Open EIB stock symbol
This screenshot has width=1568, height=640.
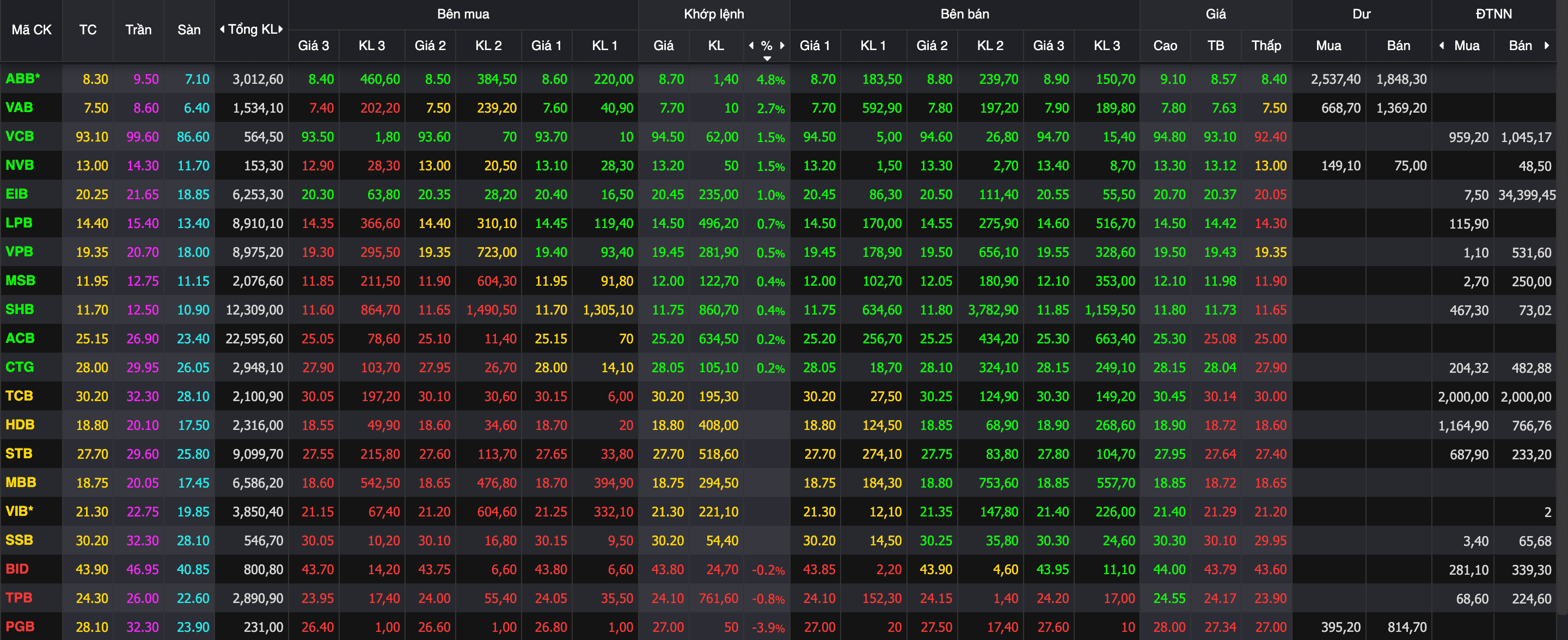(17, 194)
